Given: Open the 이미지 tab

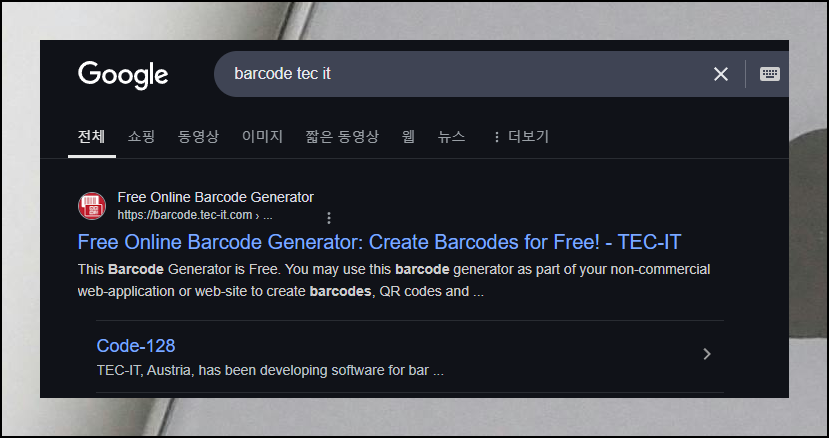Looking at the screenshot, I should coord(262,136).
